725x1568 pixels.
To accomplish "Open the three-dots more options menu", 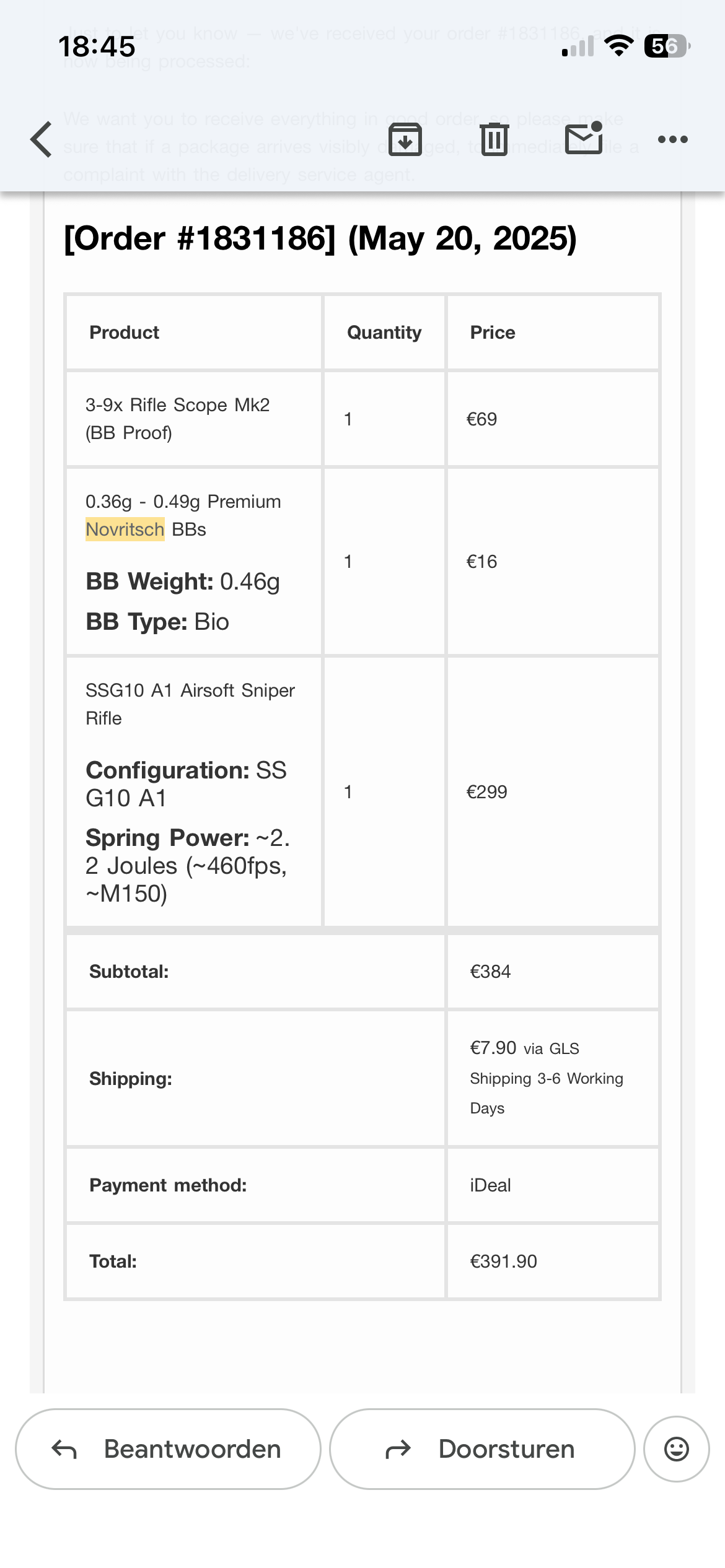I will tap(673, 139).
